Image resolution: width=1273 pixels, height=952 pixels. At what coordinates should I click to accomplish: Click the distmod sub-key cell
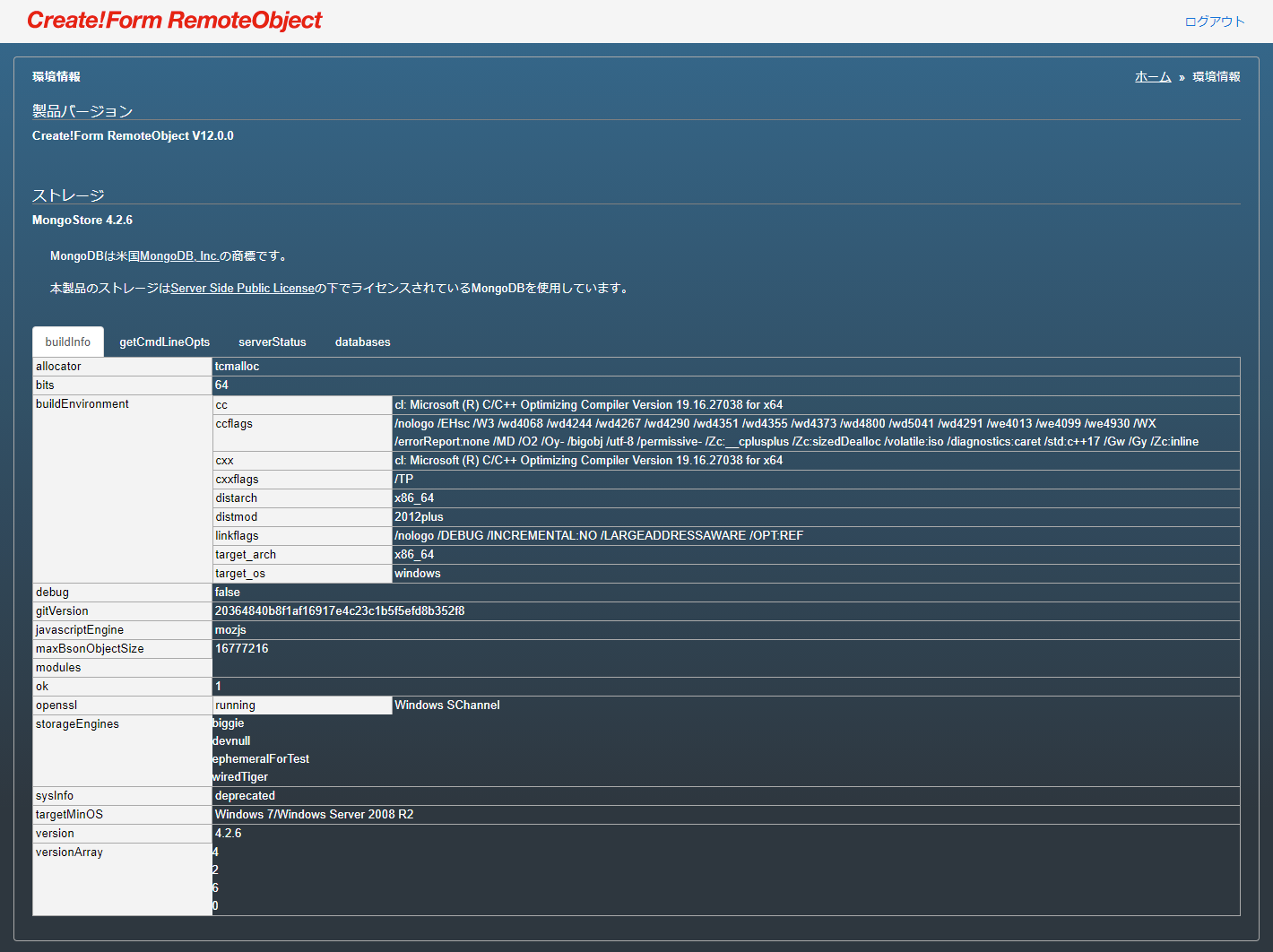303,517
